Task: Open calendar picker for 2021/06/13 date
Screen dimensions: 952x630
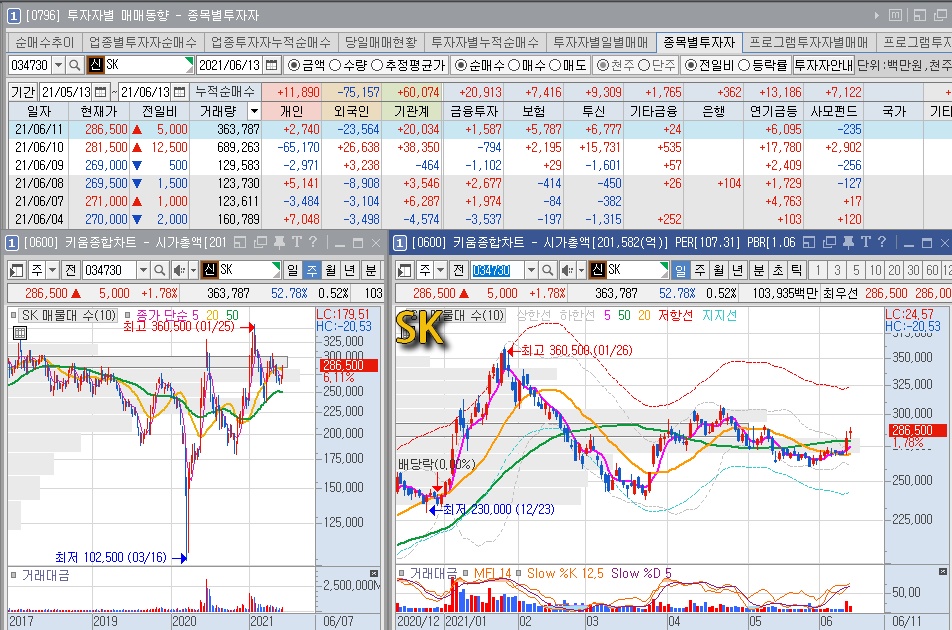Action: tap(271, 65)
